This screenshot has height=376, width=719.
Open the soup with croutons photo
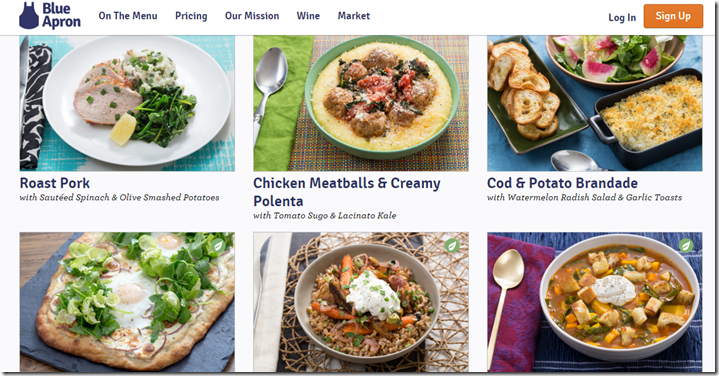(x=594, y=302)
